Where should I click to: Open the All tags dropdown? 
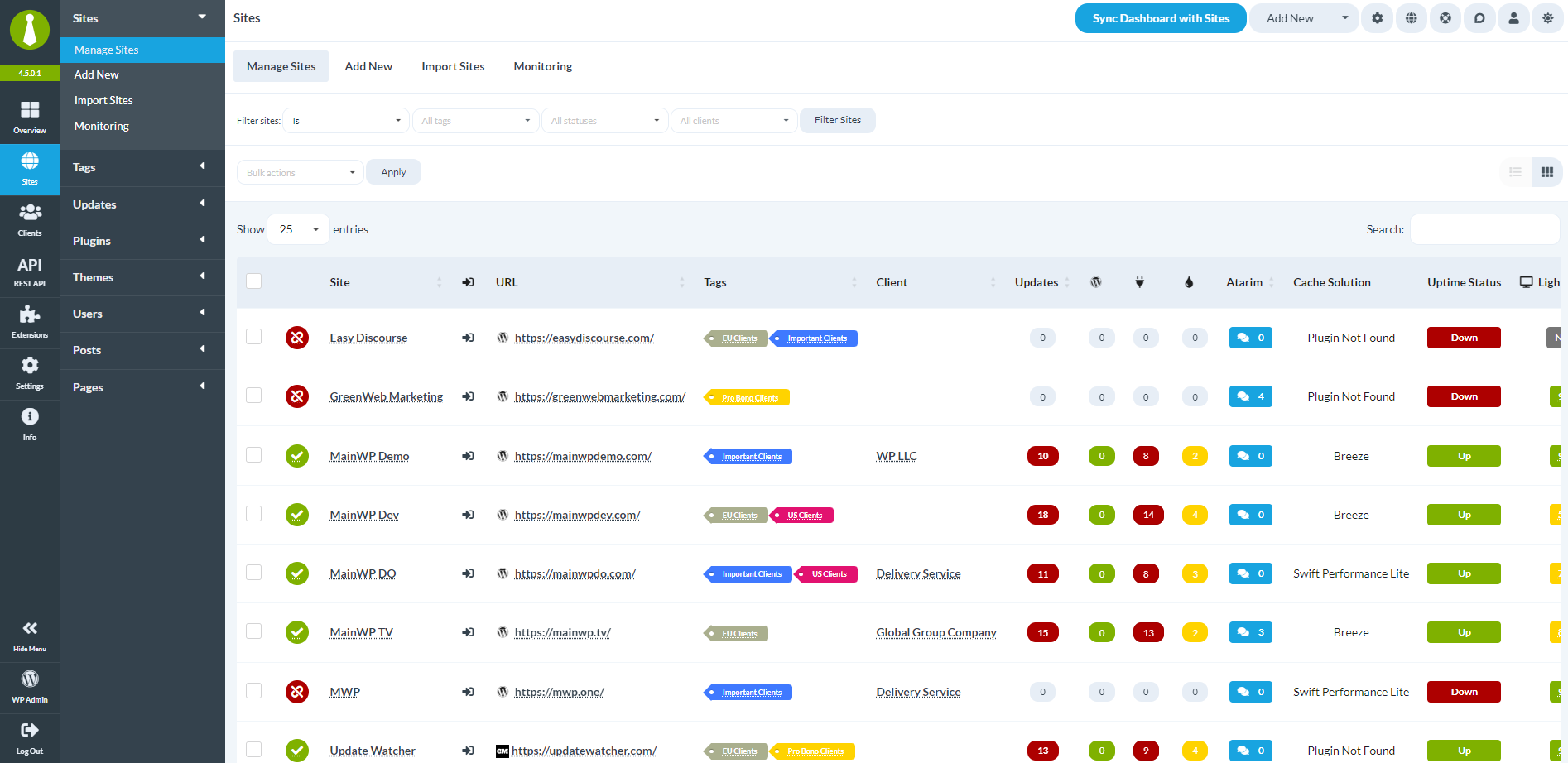click(475, 121)
